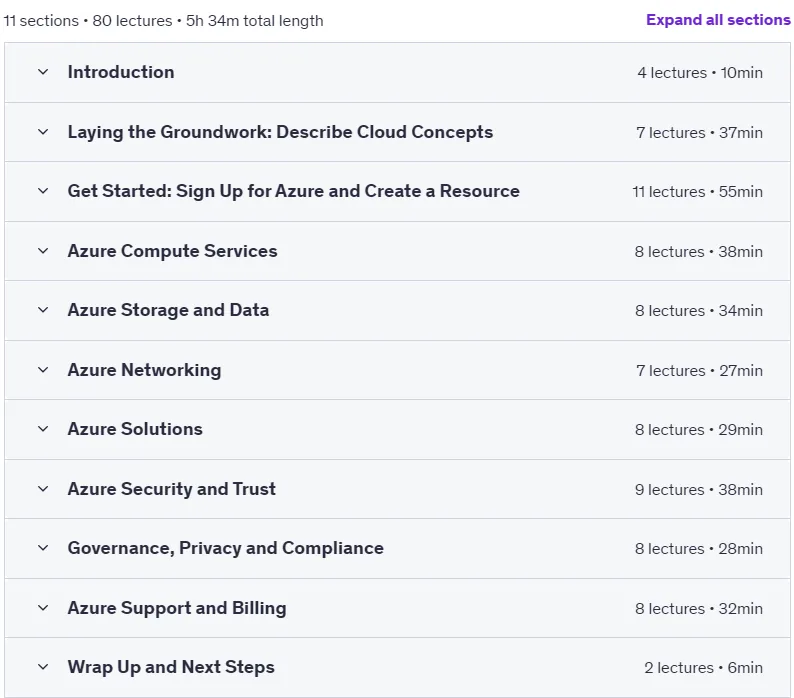This screenshot has width=794, height=698.
Task: Open the Azure Support and Billing title
Action: (177, 608)
